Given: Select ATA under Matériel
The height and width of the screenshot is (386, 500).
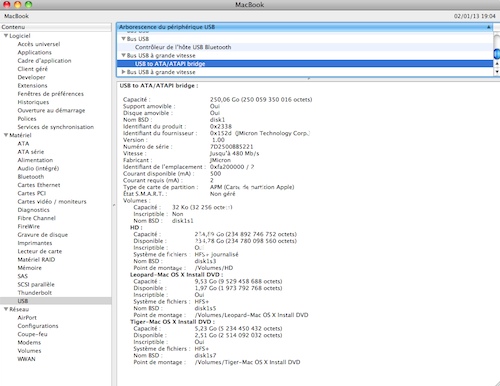Looking at the screenshot, I should point(23,143).
